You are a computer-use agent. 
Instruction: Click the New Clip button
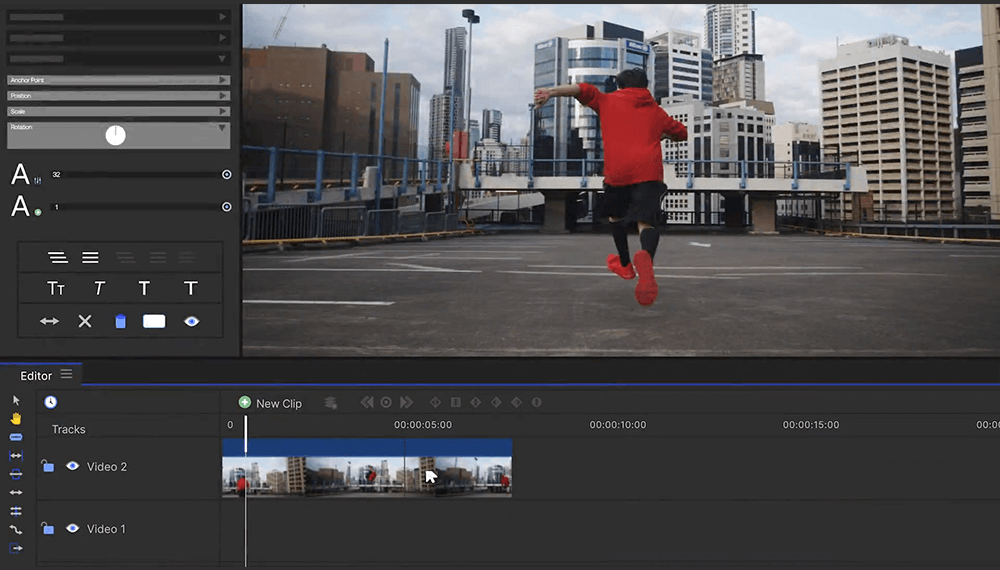point(270,403)
